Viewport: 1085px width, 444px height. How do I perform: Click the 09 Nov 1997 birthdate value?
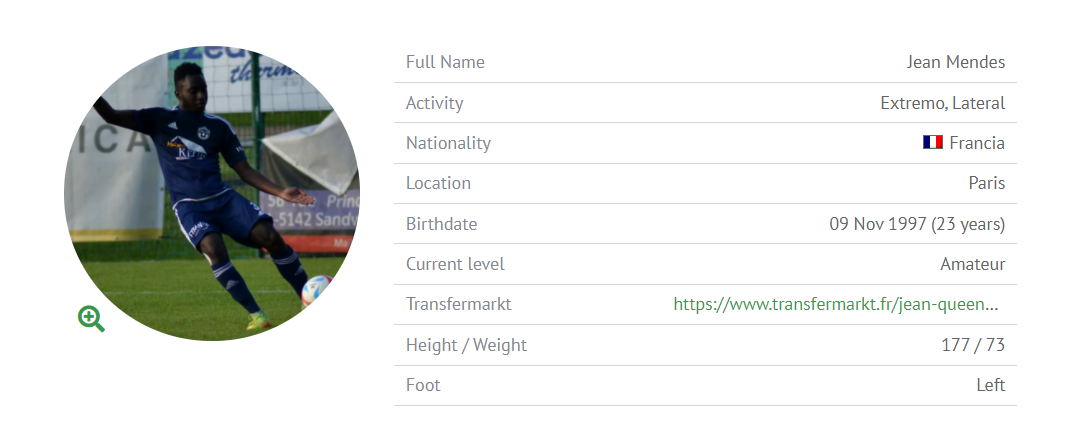coord(917,224)
